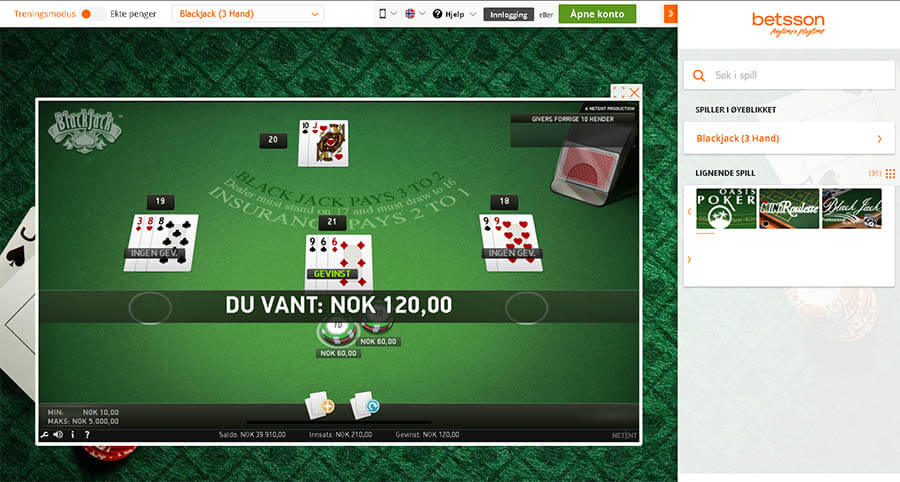Click the all games grid icon

coord(890,173)
